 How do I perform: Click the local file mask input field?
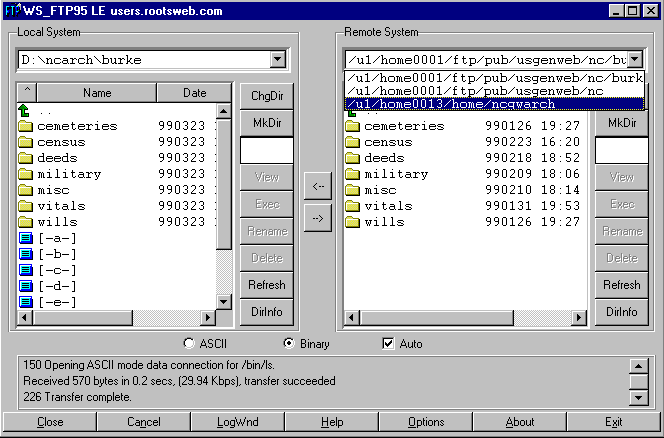(x=266, y=150)
